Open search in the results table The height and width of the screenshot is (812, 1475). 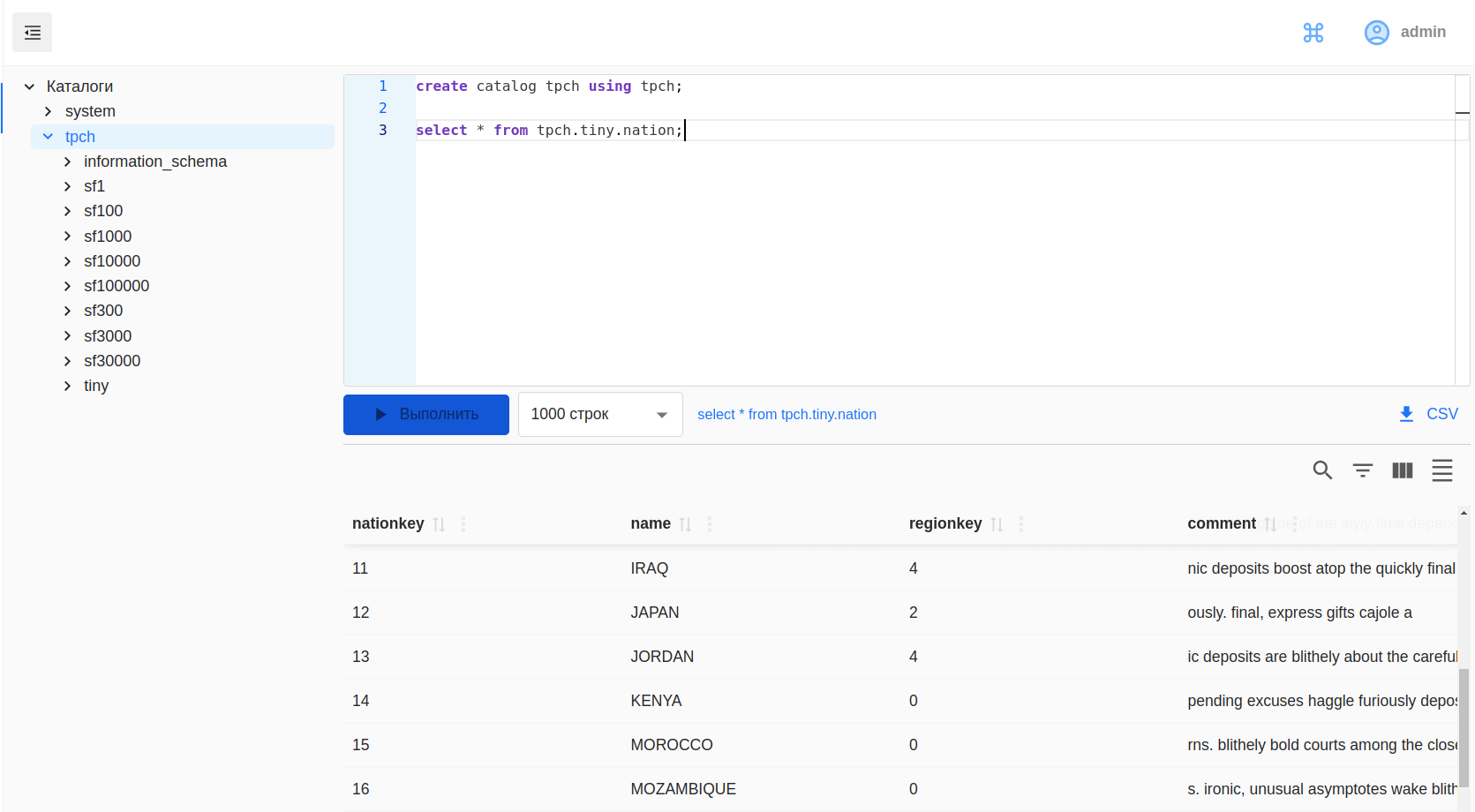click(1321, 470)
